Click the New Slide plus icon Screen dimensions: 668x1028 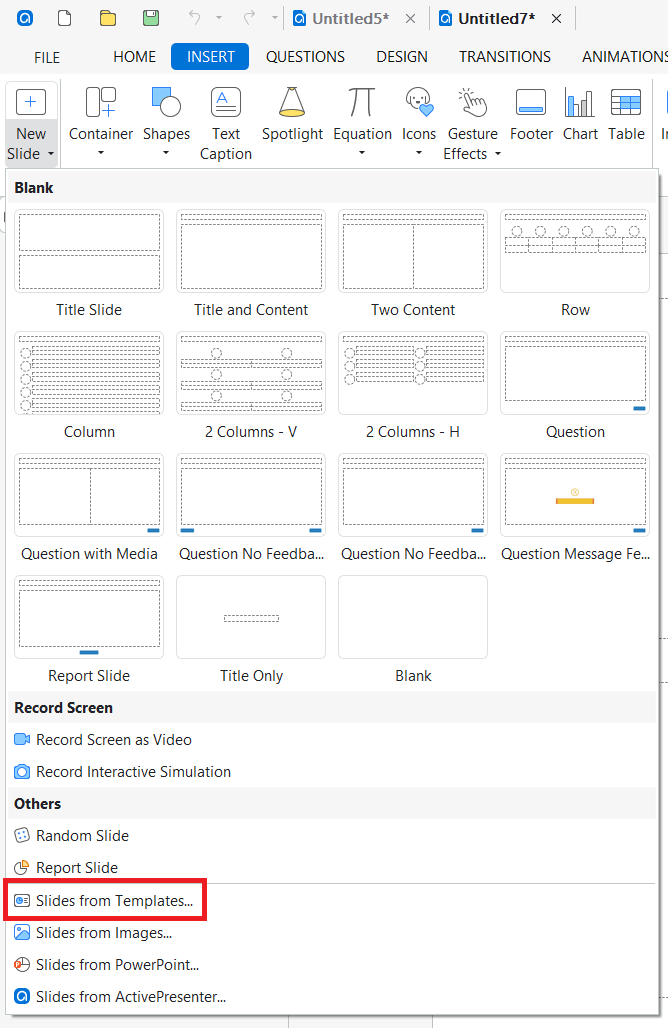coord(31,102)
